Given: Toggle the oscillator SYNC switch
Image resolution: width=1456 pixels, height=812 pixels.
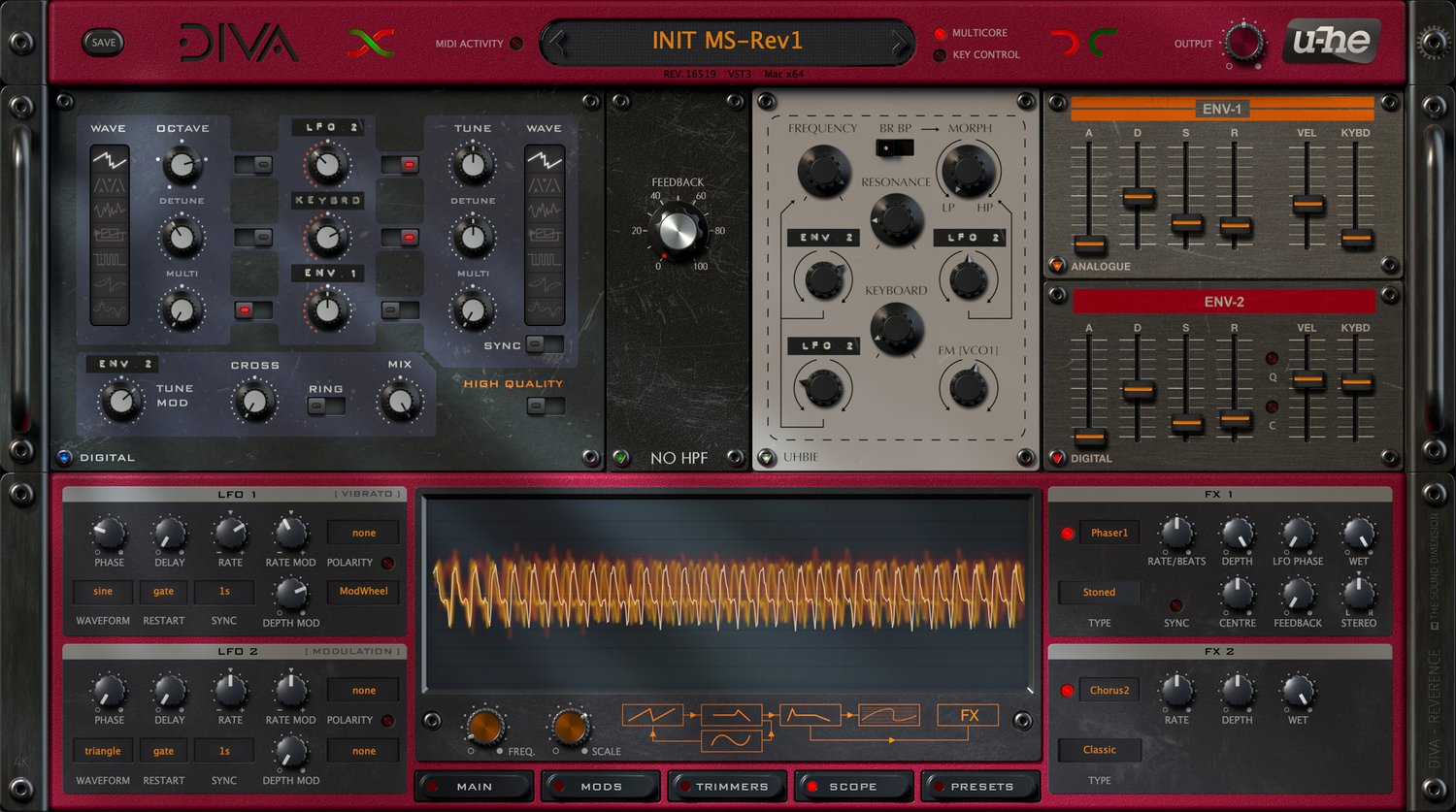Looking at the screenshot, I should pos(545,344).
